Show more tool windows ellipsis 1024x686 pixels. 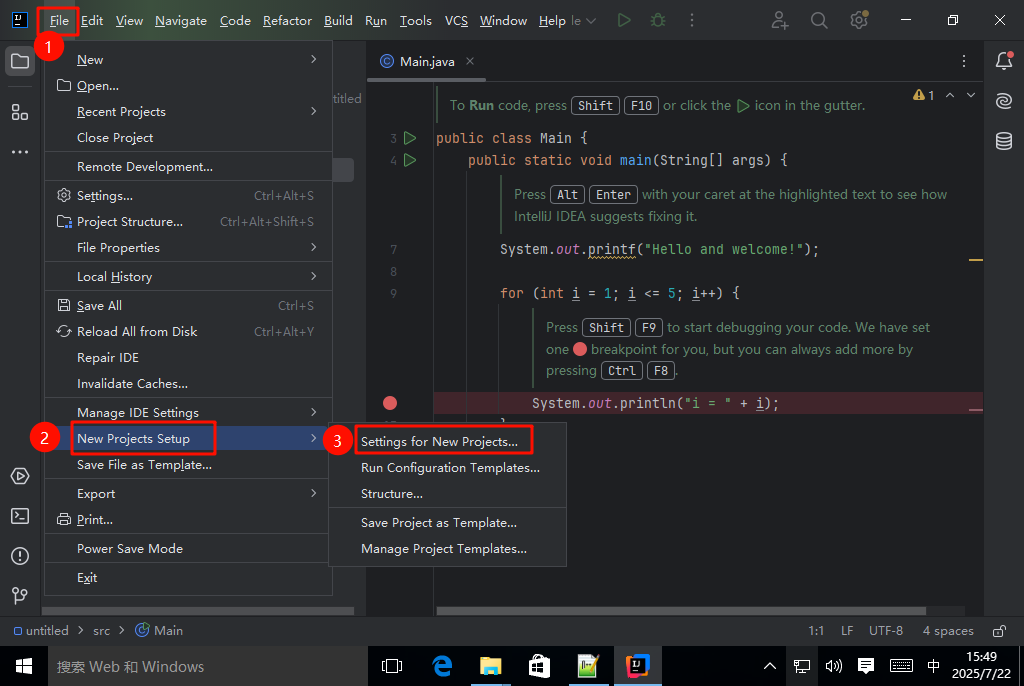pos(20,152)
